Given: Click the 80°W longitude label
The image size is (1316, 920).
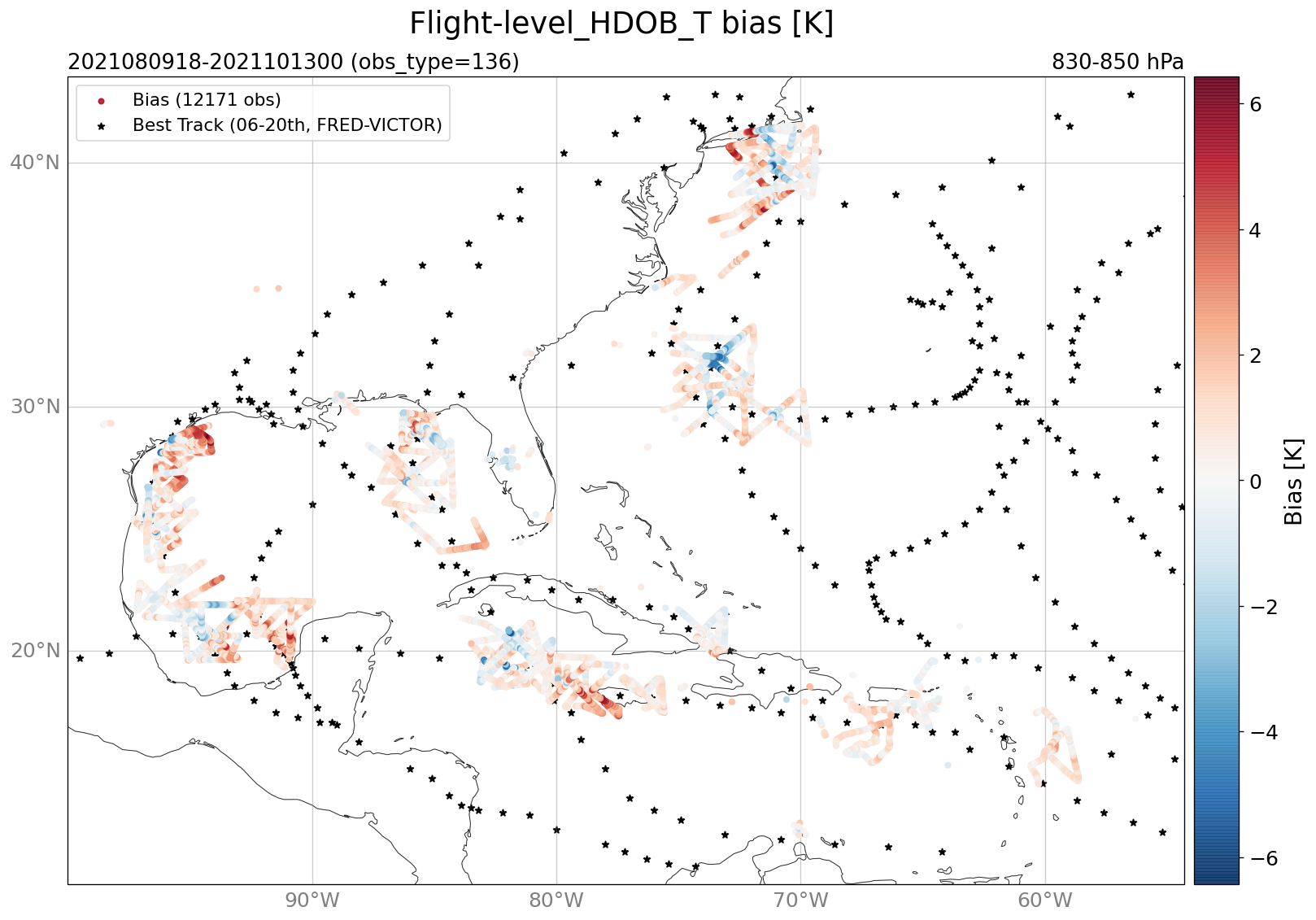Looking at the screenshot, I should click(556, 900).
